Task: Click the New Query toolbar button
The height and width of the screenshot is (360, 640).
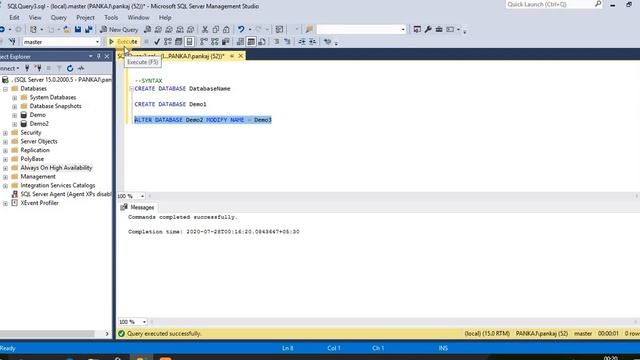Action: (x=119, y=29)
